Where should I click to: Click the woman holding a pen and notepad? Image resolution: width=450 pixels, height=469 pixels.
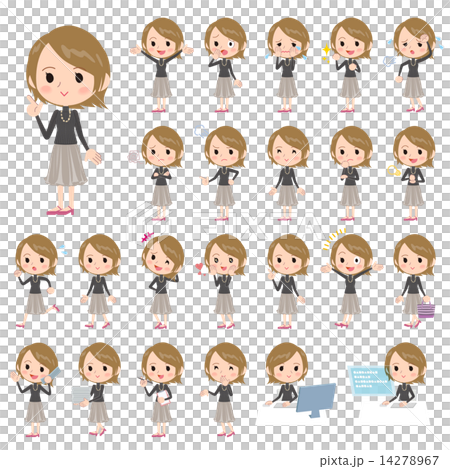click(x=161, y=390)
